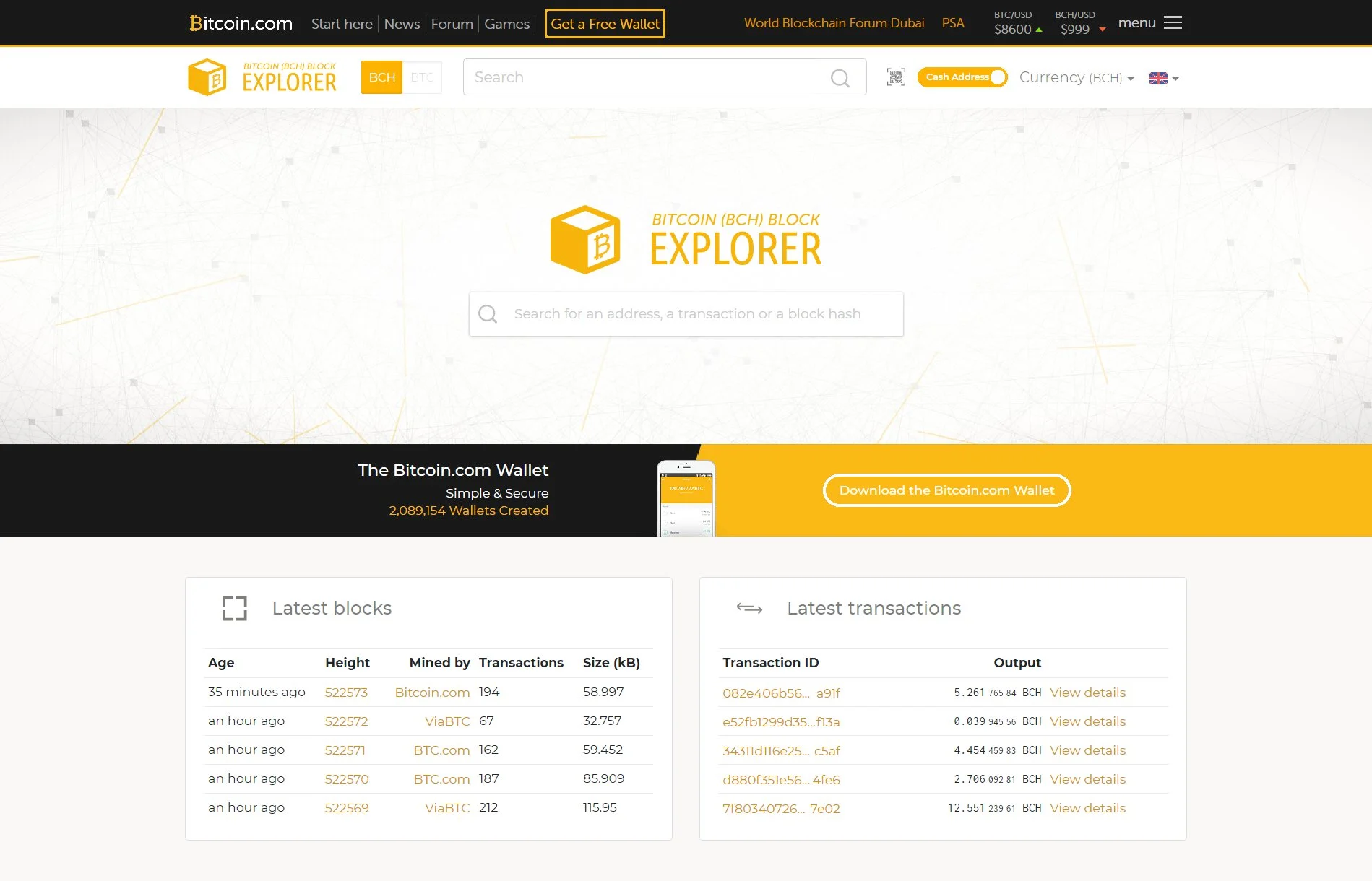Focus the main address or transaction search field

click(x=686, y=314)
